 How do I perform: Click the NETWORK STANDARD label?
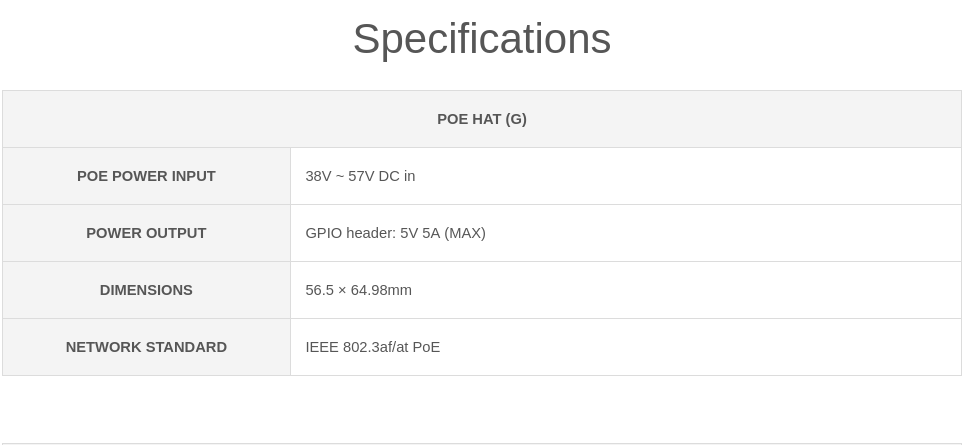(x=146, y=347)
